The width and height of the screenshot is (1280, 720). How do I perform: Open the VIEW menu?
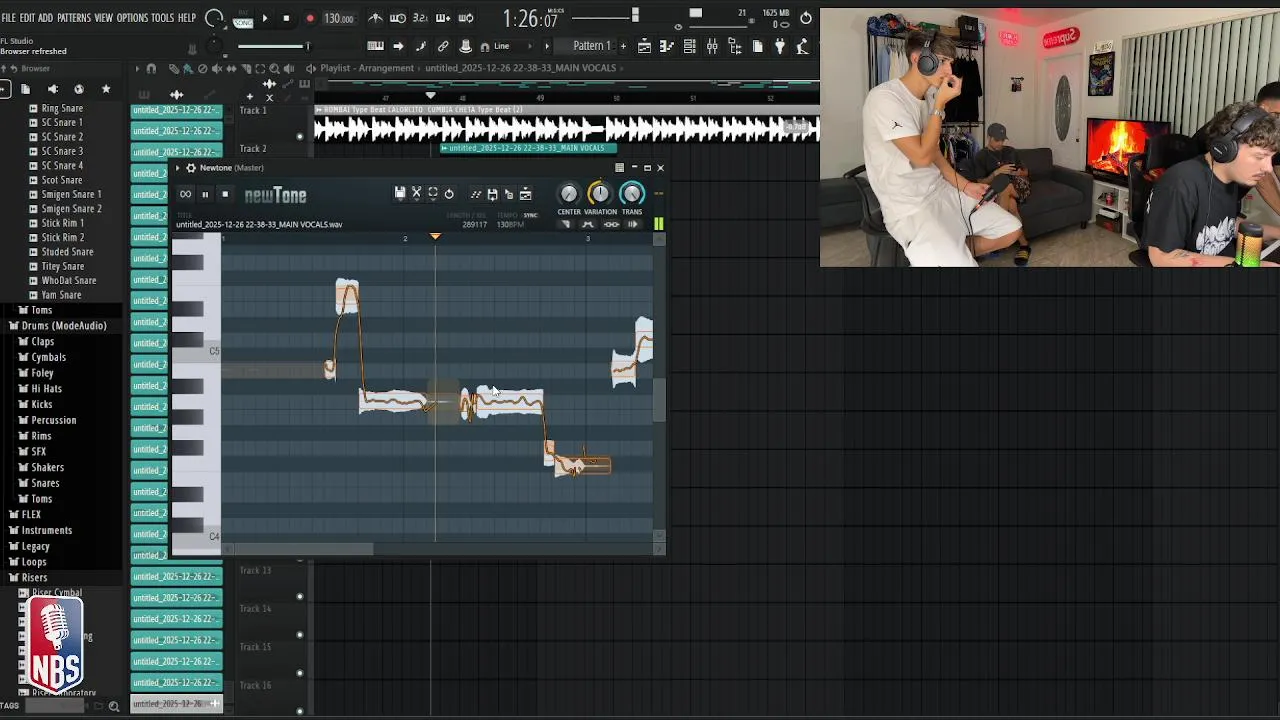tap(104, 18)
